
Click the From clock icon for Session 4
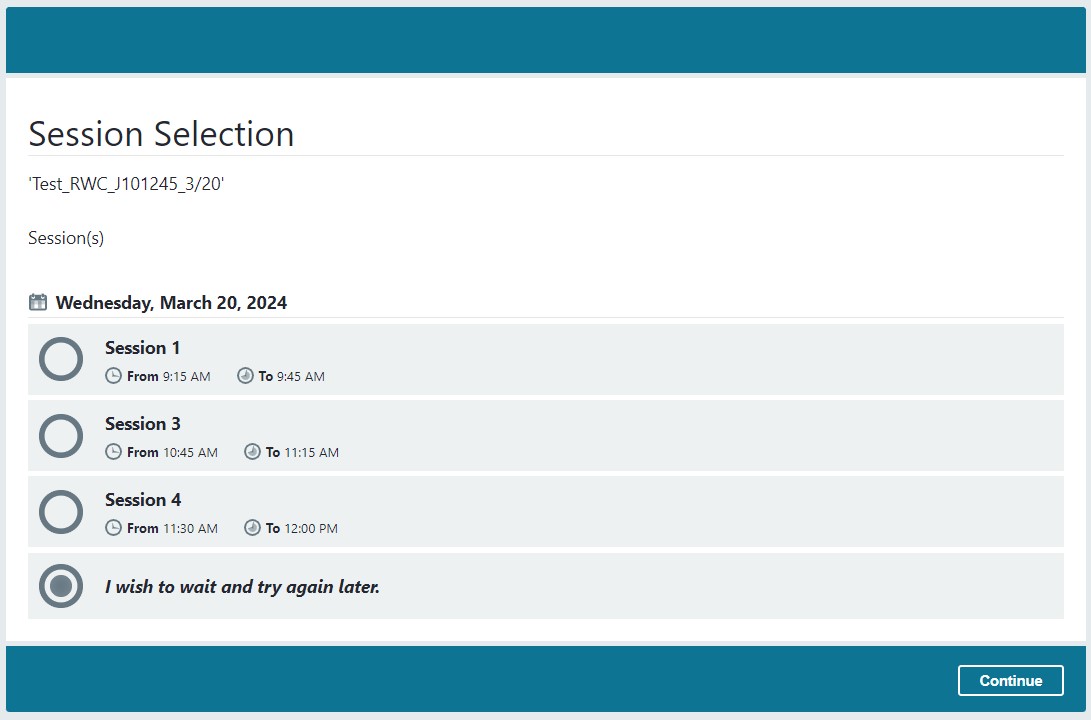pyautogui.click(x=112, y=528)
